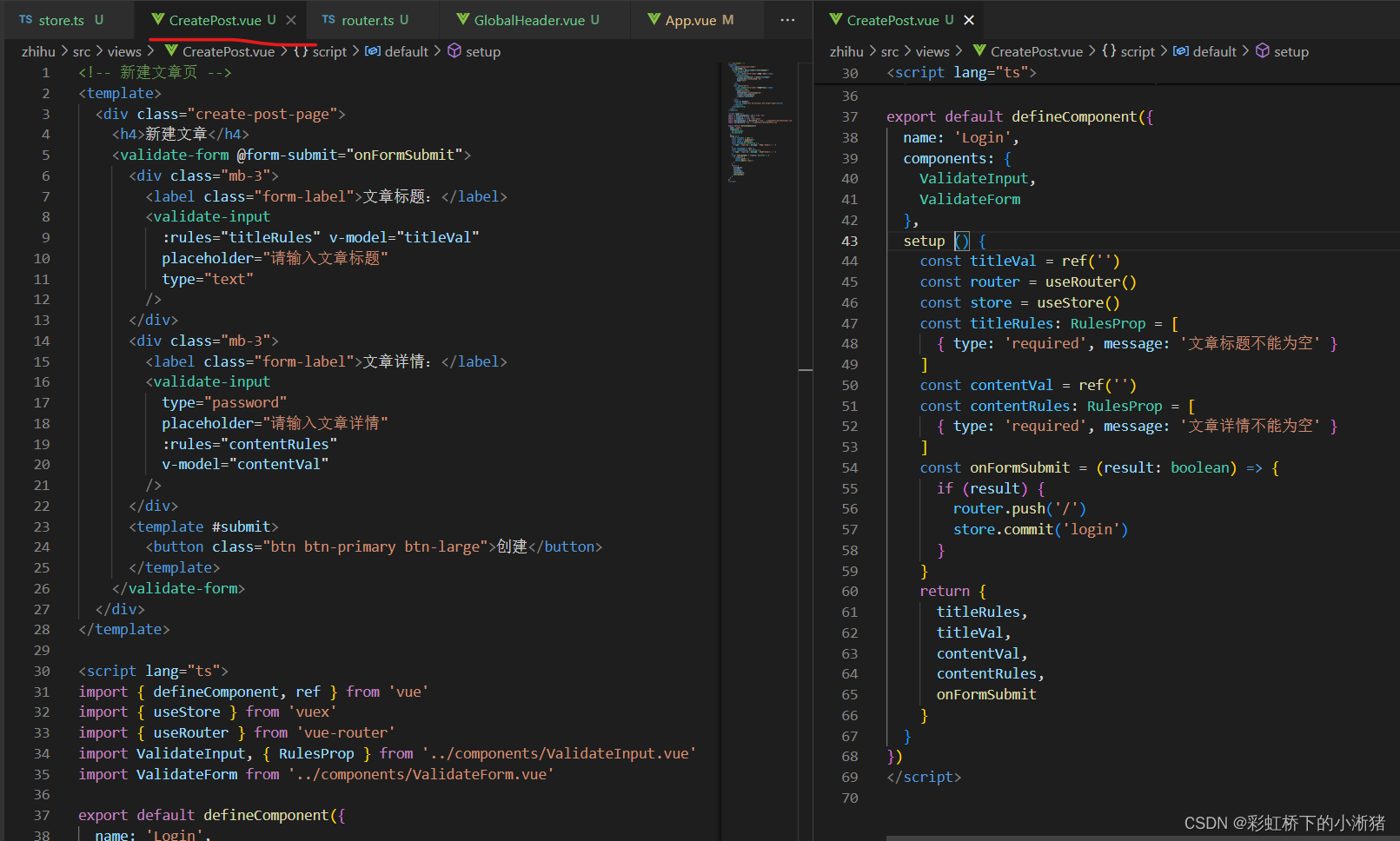Click script in left breadcrumb
Screen dimensions: 1400x841
pos(329,52)
